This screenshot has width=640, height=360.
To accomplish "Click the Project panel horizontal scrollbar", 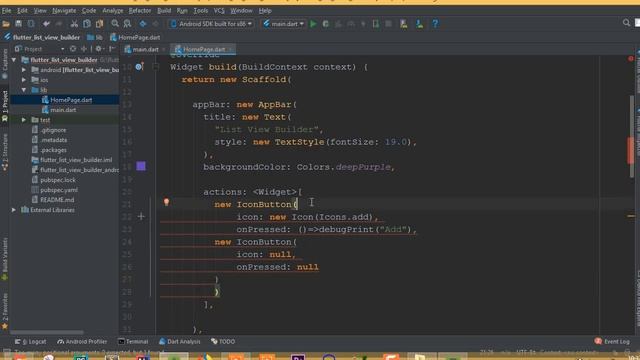I will click(x=47, y=333).
